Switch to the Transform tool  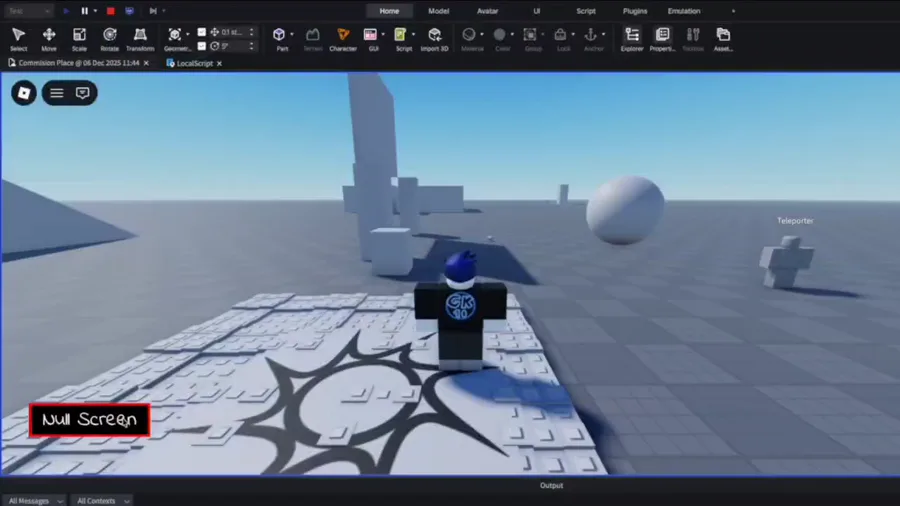click(140, 39)
